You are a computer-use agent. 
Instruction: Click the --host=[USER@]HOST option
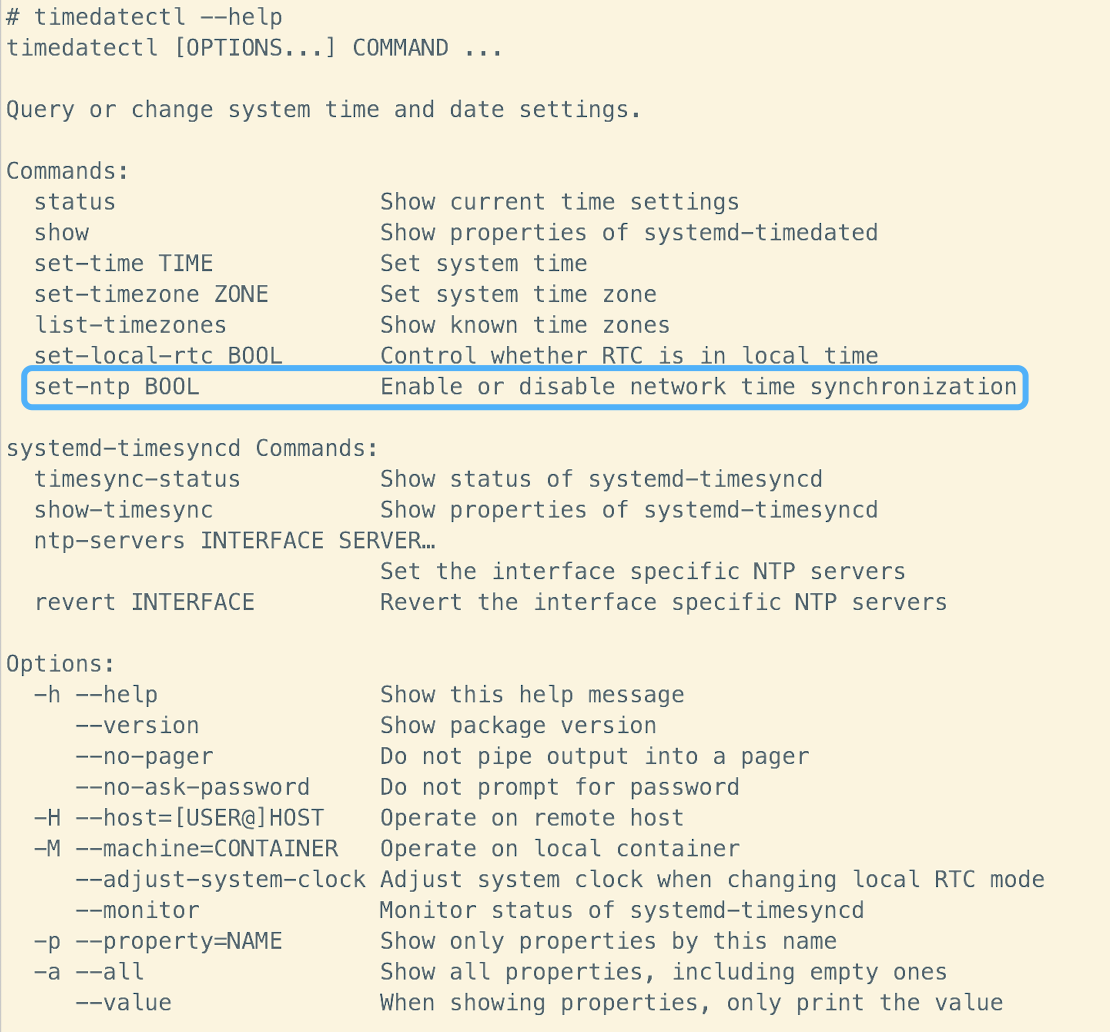(x=199, y=818)
